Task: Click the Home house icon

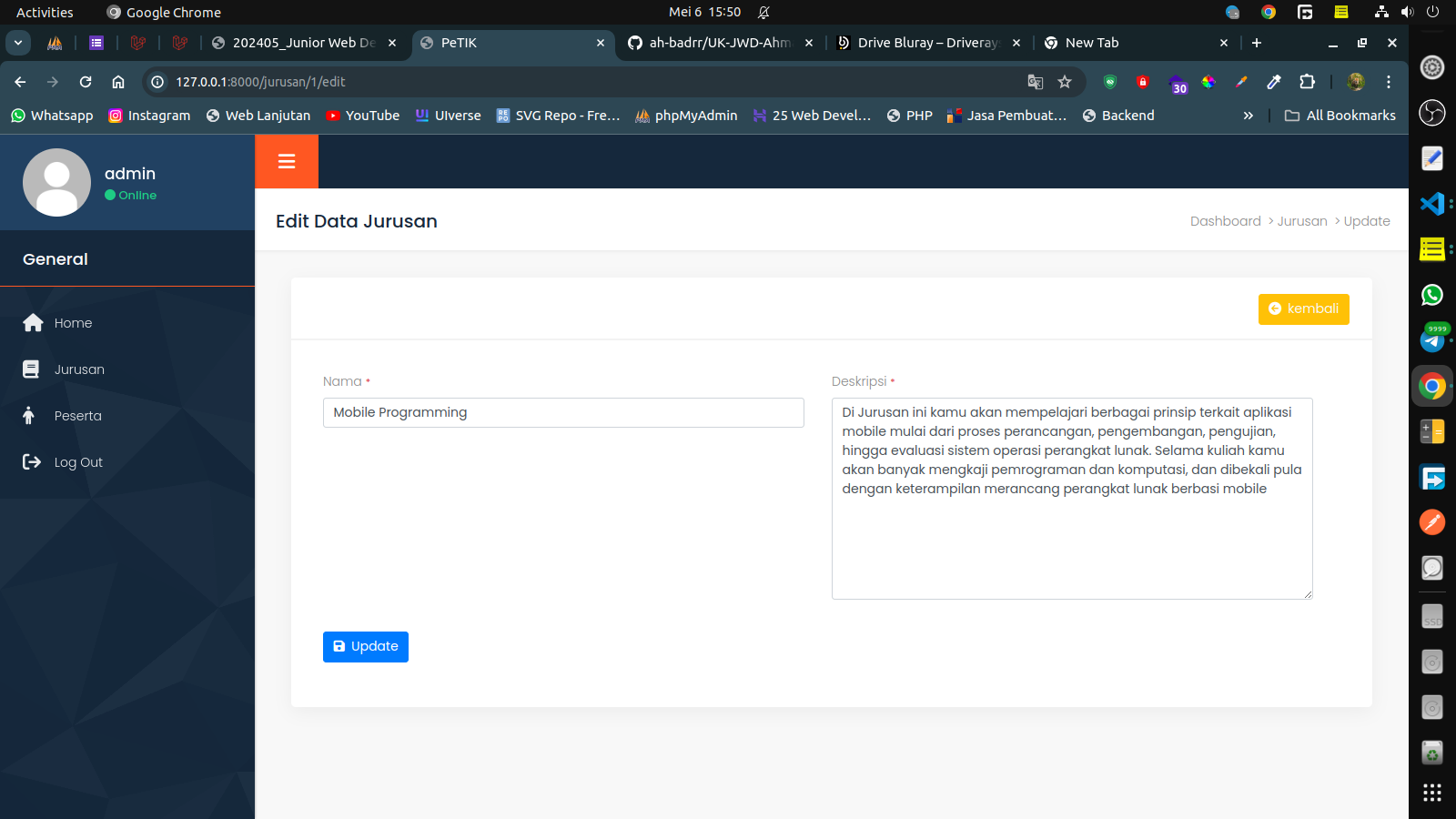Action: [33, 323]
